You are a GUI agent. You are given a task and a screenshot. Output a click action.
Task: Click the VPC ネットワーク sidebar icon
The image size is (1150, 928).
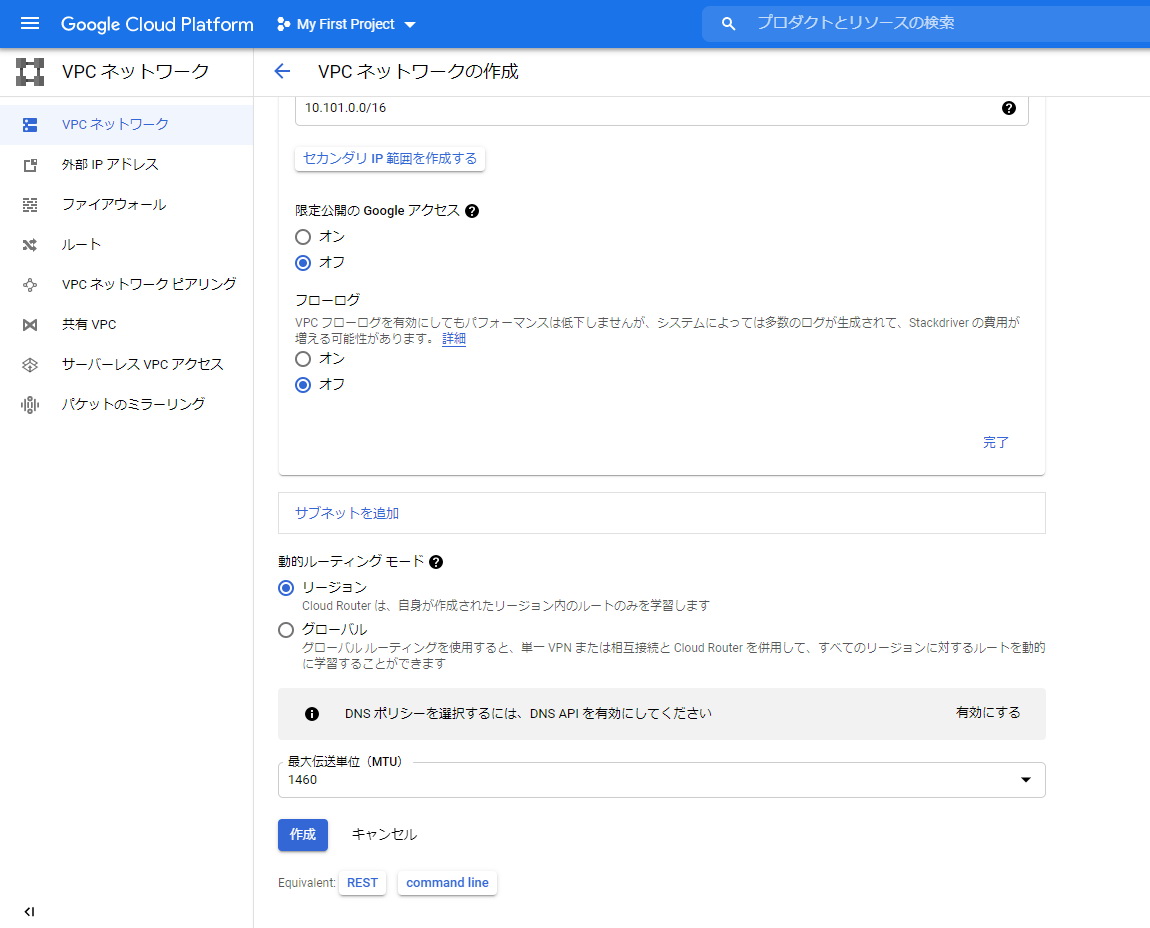coord(30,125)
